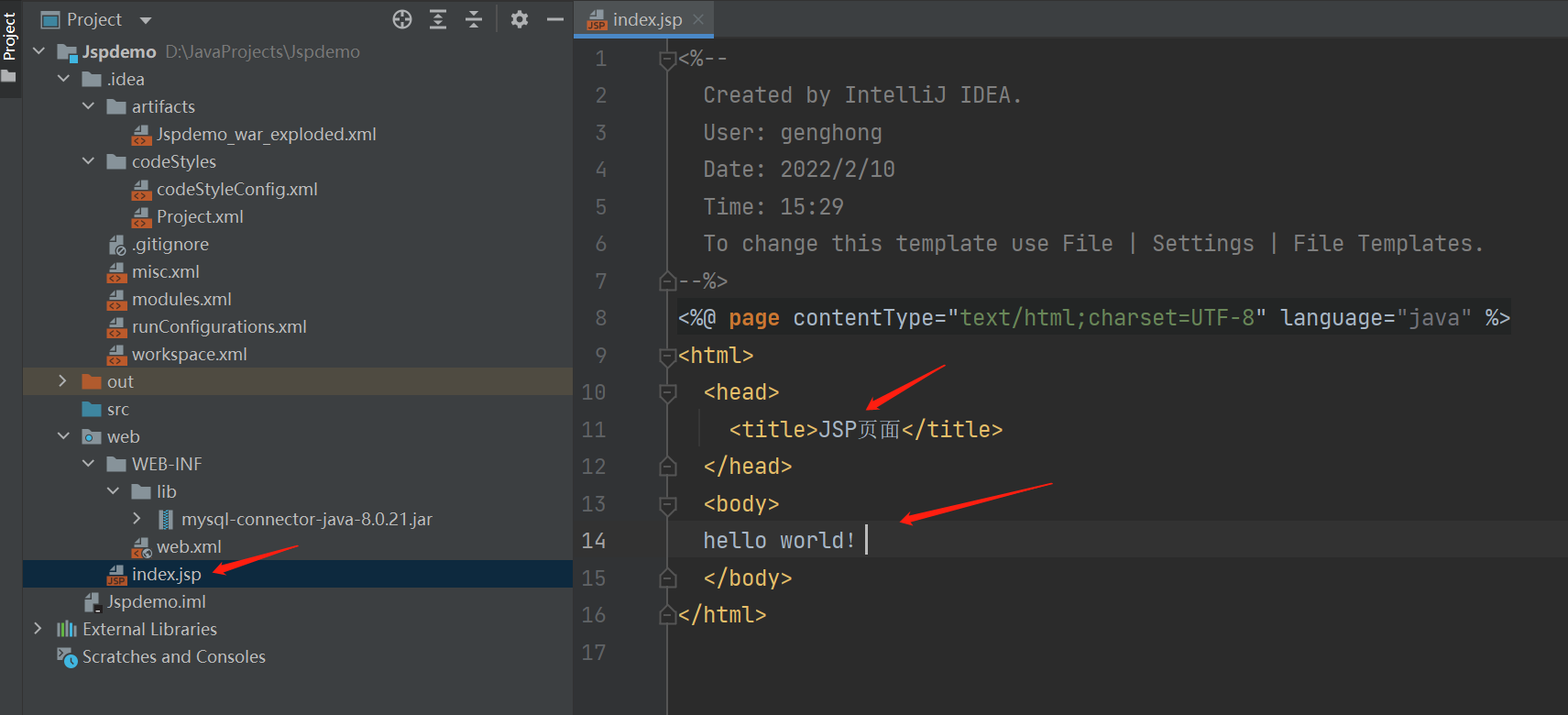
Task: Click the External Libraries icon
Action: point(67,629)
